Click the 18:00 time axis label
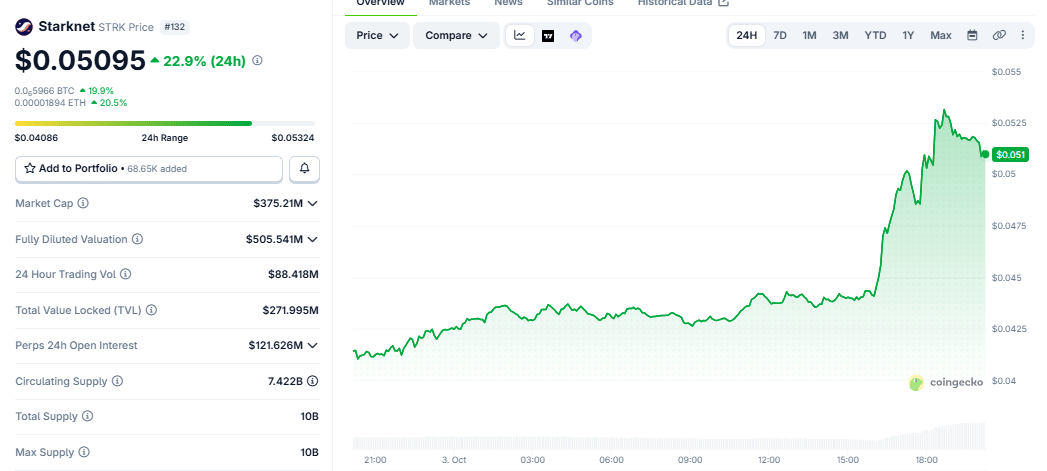This screenshot has height=471, width=1047. click(x=927, y=460)
